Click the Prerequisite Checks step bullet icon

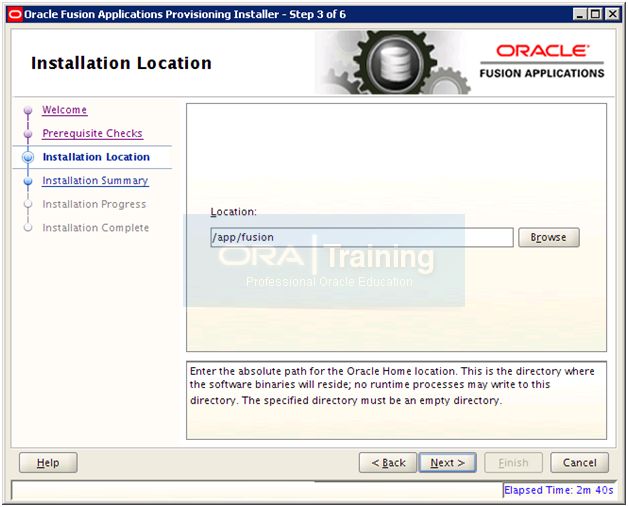click(x=28, y=133)
